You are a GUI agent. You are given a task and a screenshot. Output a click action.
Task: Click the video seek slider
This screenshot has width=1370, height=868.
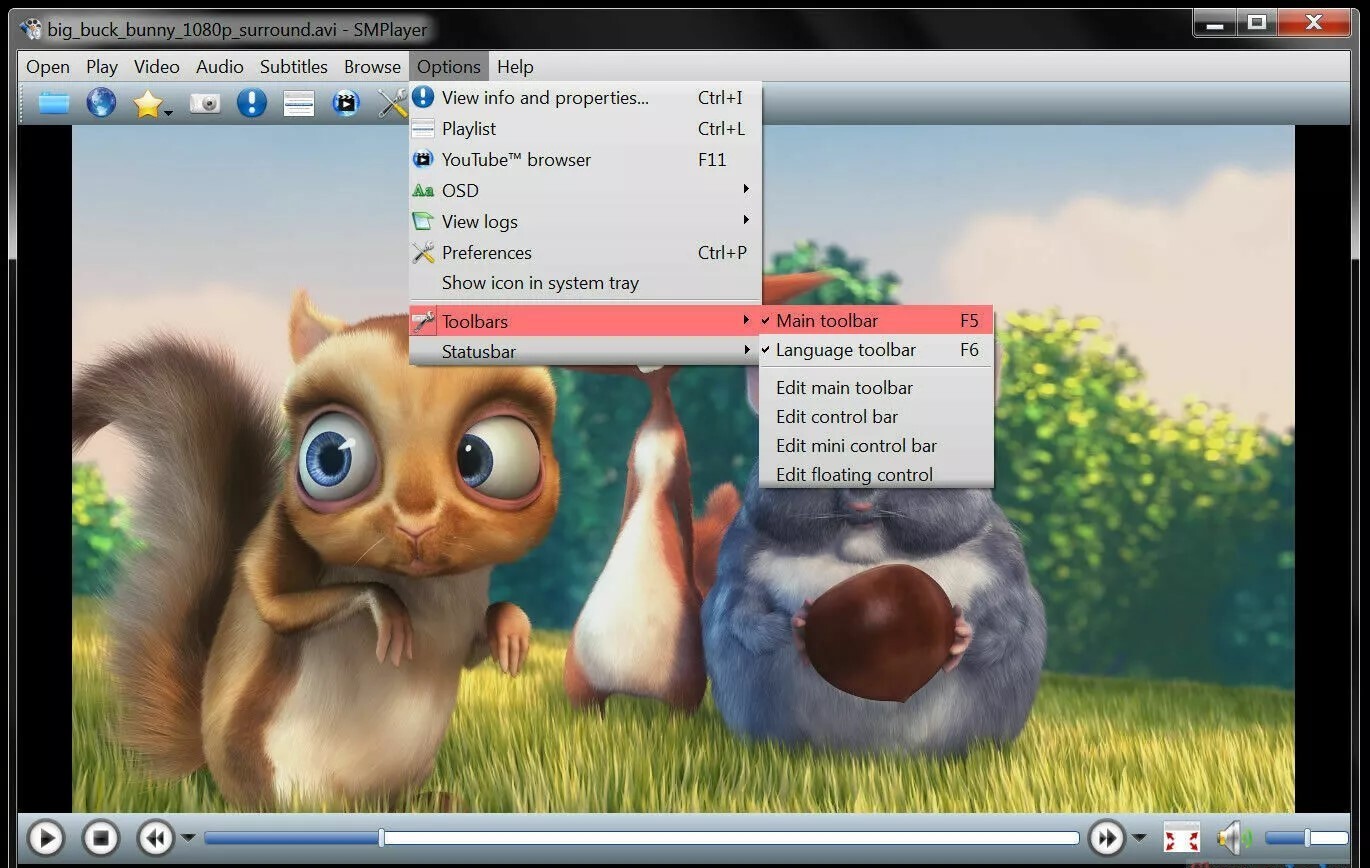coord(641,838)
